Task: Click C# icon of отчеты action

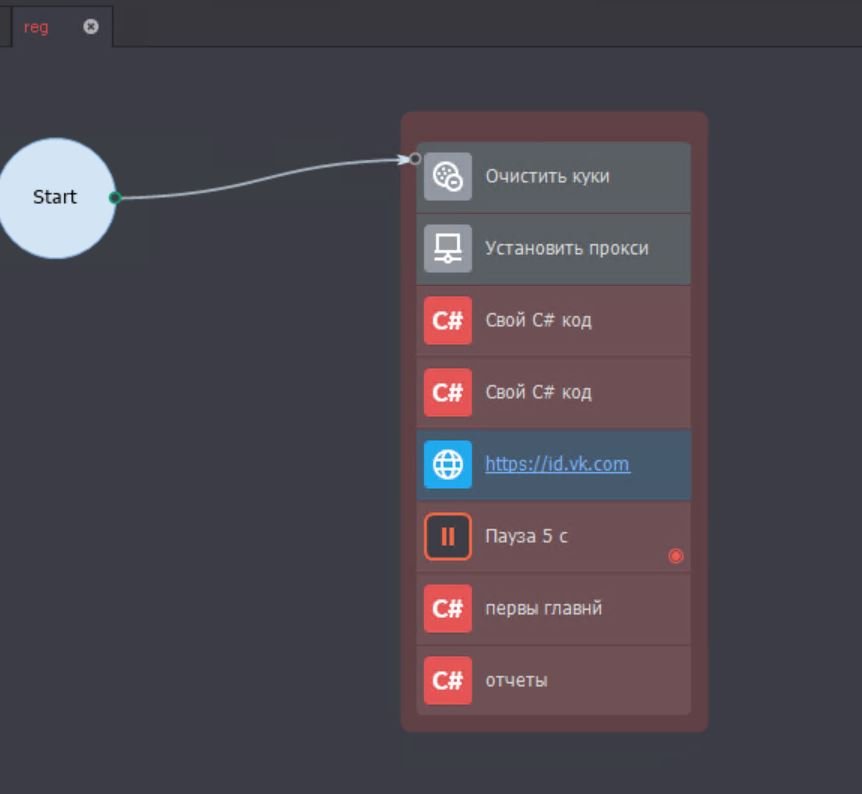Action: pyautogui.click(x=447, y=681)
